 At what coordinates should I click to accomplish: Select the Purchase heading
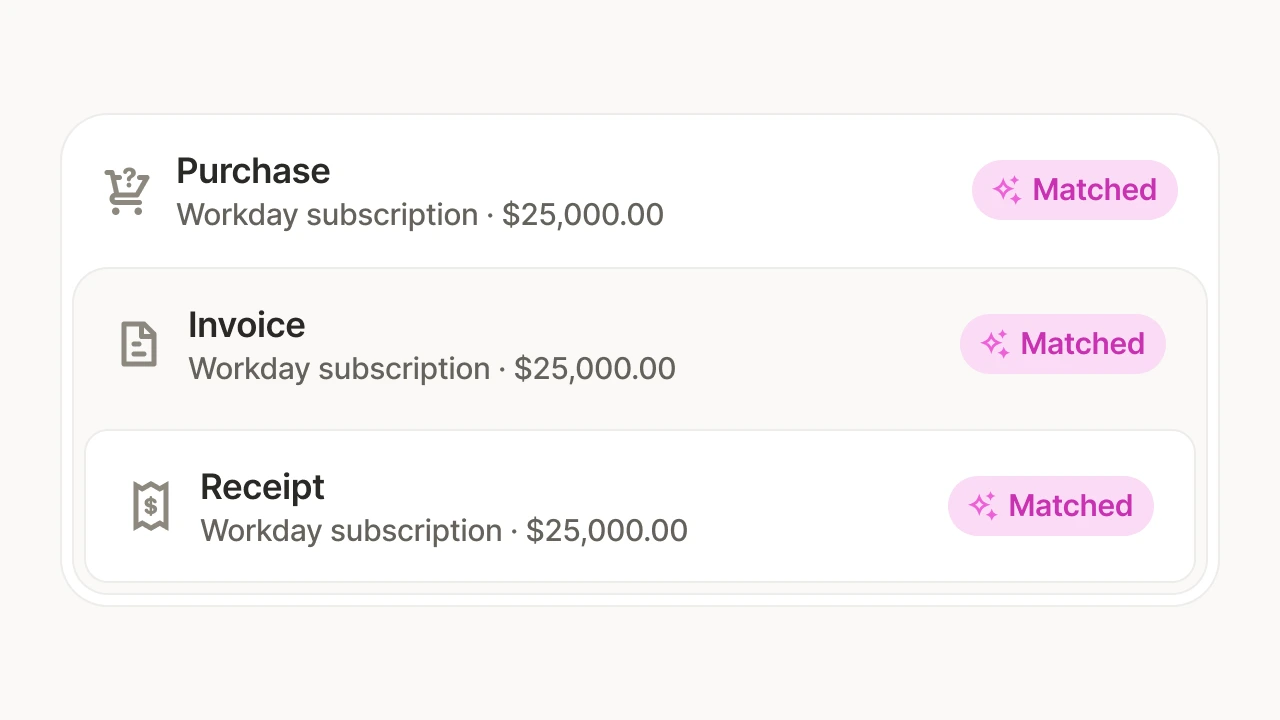click(253, 171)
